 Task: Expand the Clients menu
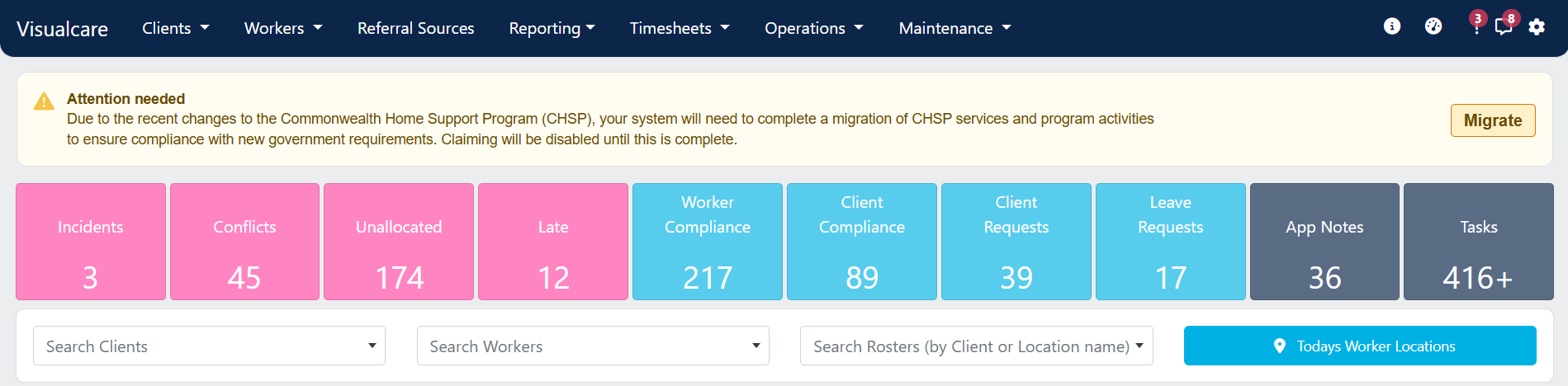pyautogui.click(x=175, y=28)
